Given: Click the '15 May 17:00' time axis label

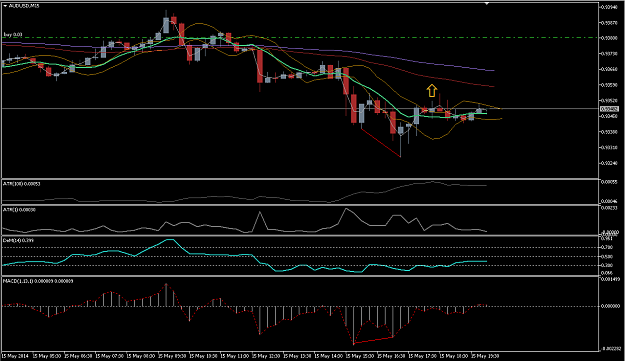Looking at the screenshot, I should (x=422, y=356).
